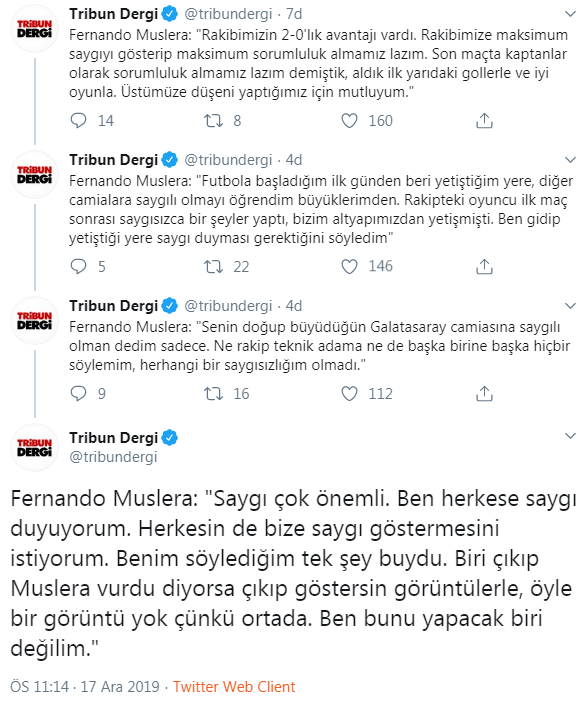Retweet the tweet with 16 retweets
Image resolution: width=587 pixels, height=704 pixels.
(213, 393)
